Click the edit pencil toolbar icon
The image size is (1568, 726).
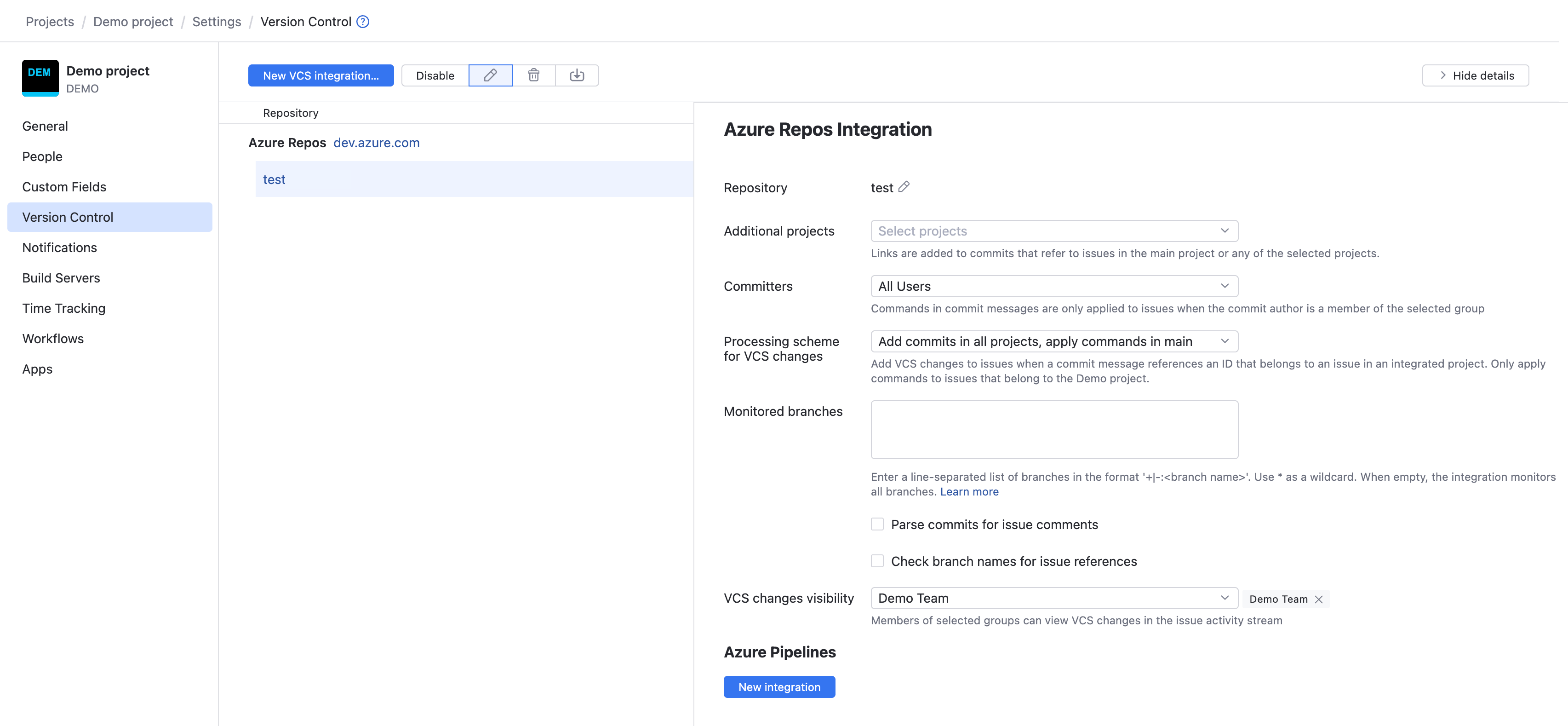490,75
